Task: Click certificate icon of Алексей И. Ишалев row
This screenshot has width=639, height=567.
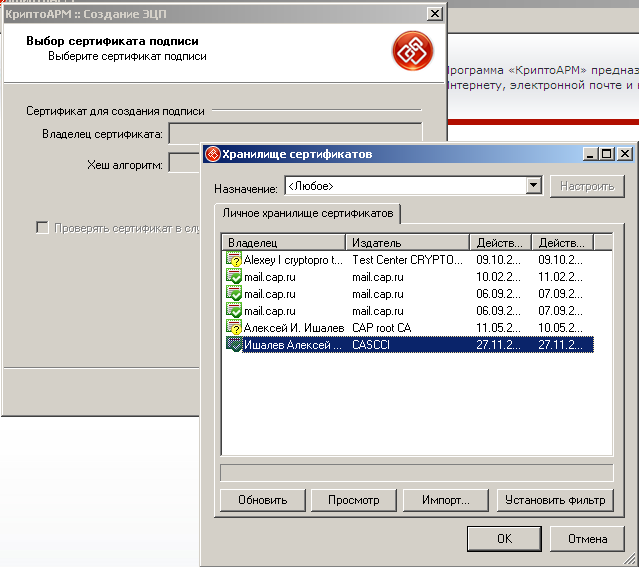Action: point(234,328)
